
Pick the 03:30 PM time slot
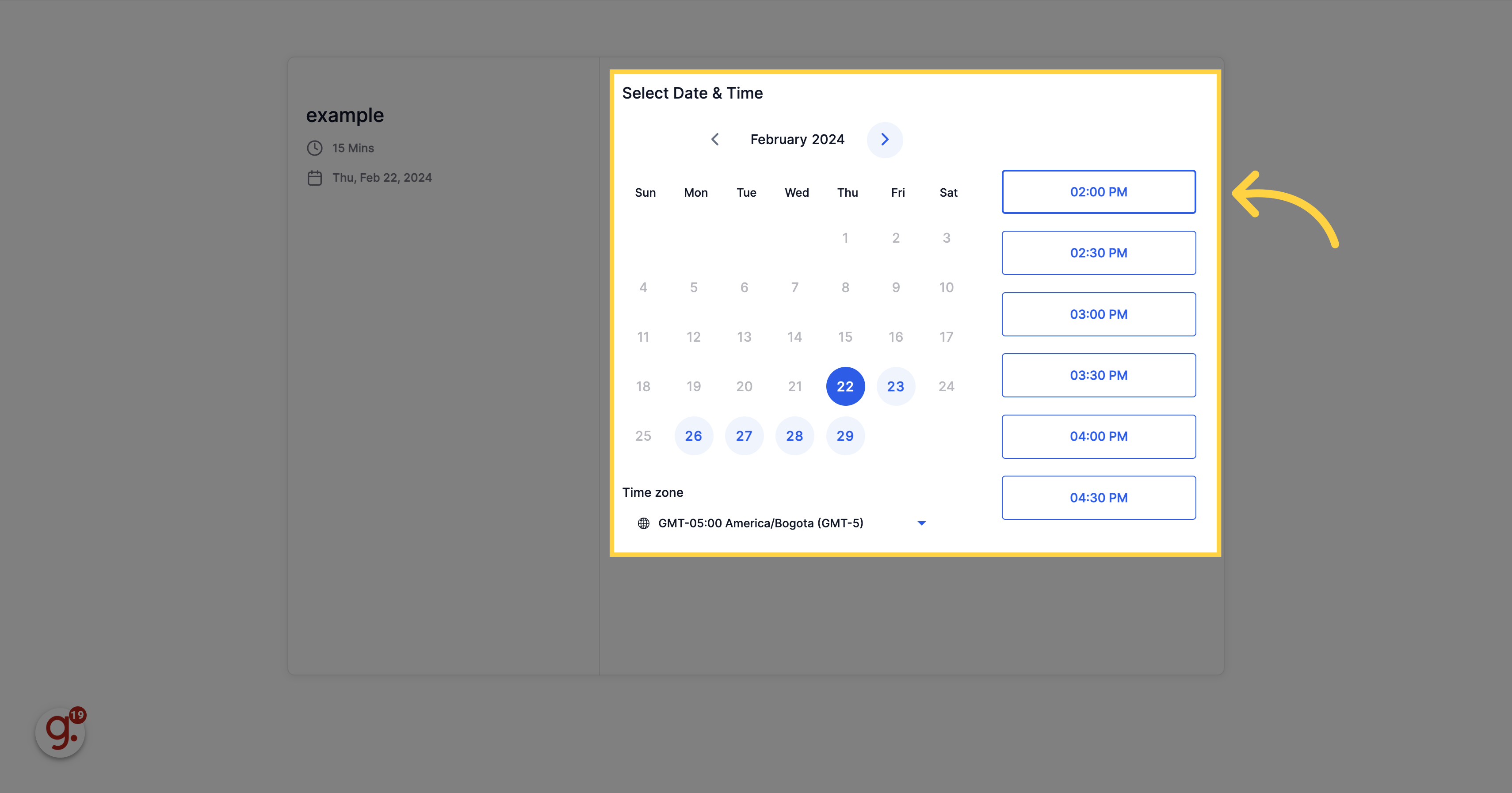tap(1098, 375)
